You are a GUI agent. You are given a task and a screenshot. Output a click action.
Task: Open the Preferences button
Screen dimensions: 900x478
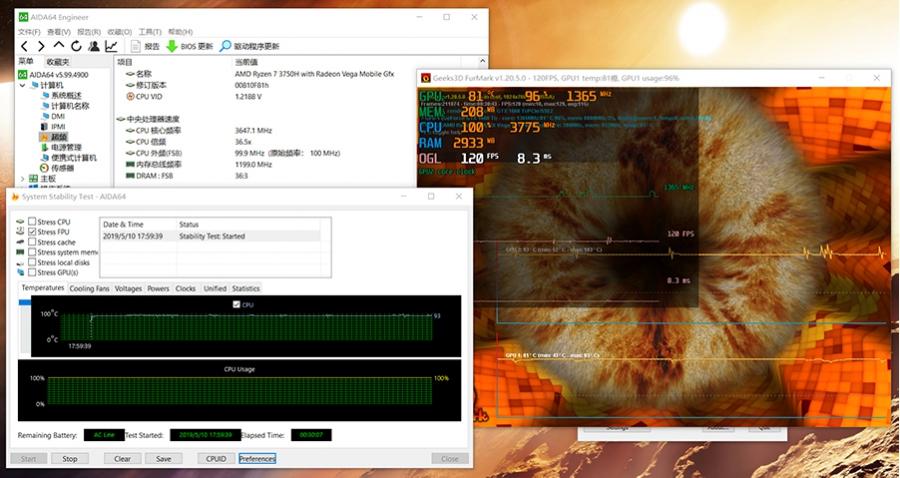tap(258, 458)
